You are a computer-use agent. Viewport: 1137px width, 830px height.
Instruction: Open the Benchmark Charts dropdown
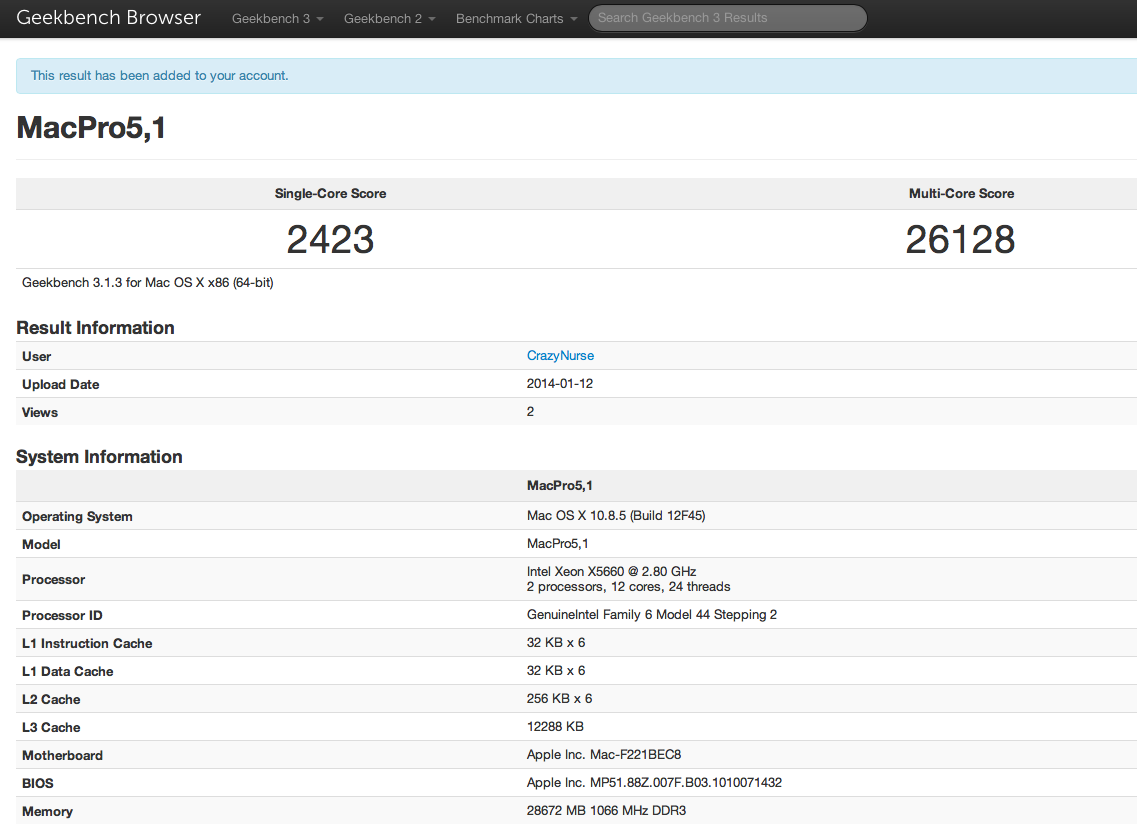(516, 19)
